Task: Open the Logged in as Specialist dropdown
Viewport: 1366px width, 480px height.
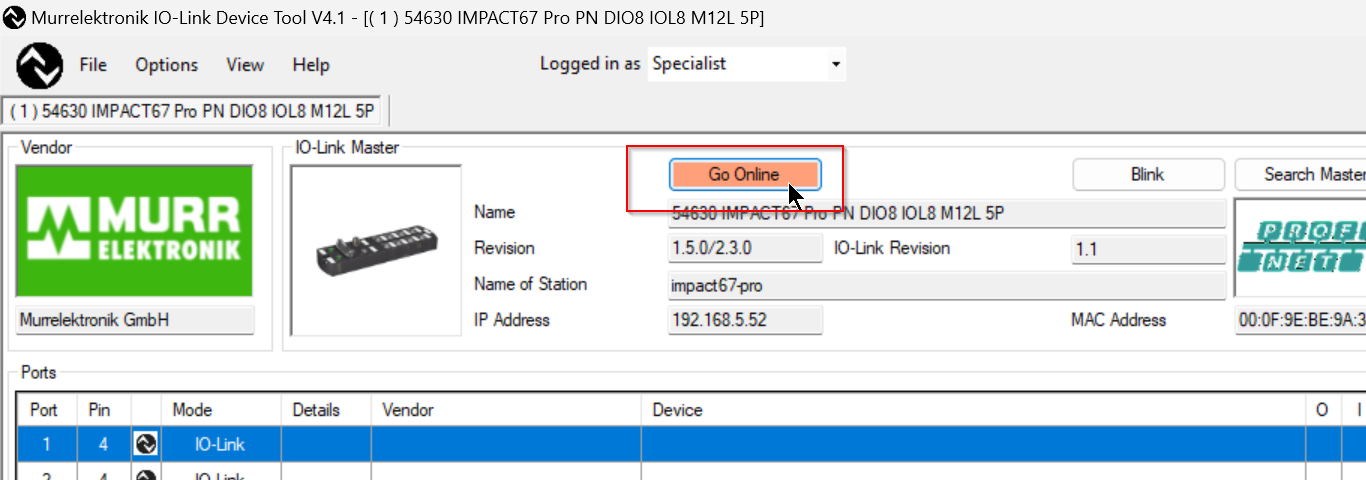Action: [747, 64]
